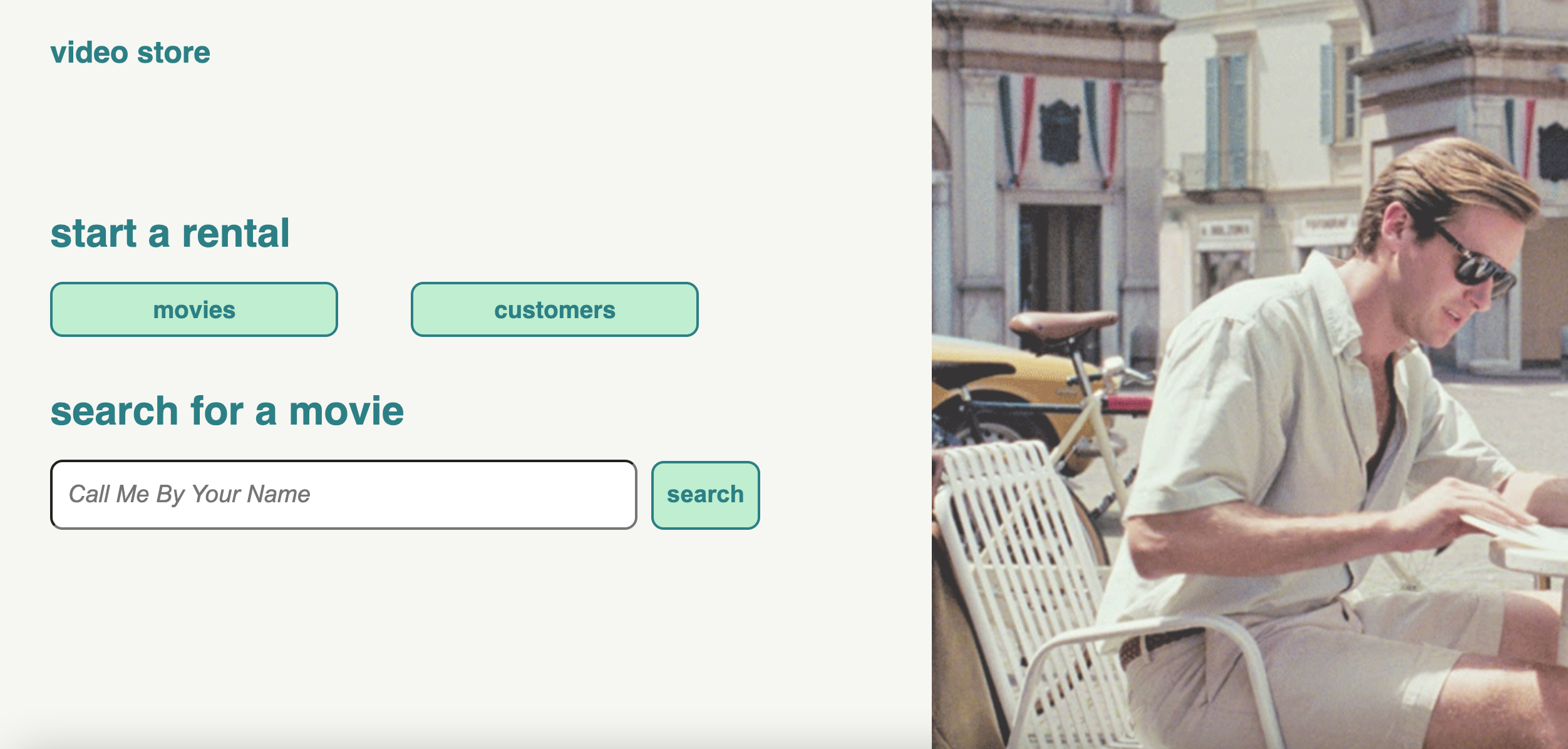This screenshot has height=749, width=1568.
Task: Click the dark doorway in the photo
Action: tap(1058, 257)
